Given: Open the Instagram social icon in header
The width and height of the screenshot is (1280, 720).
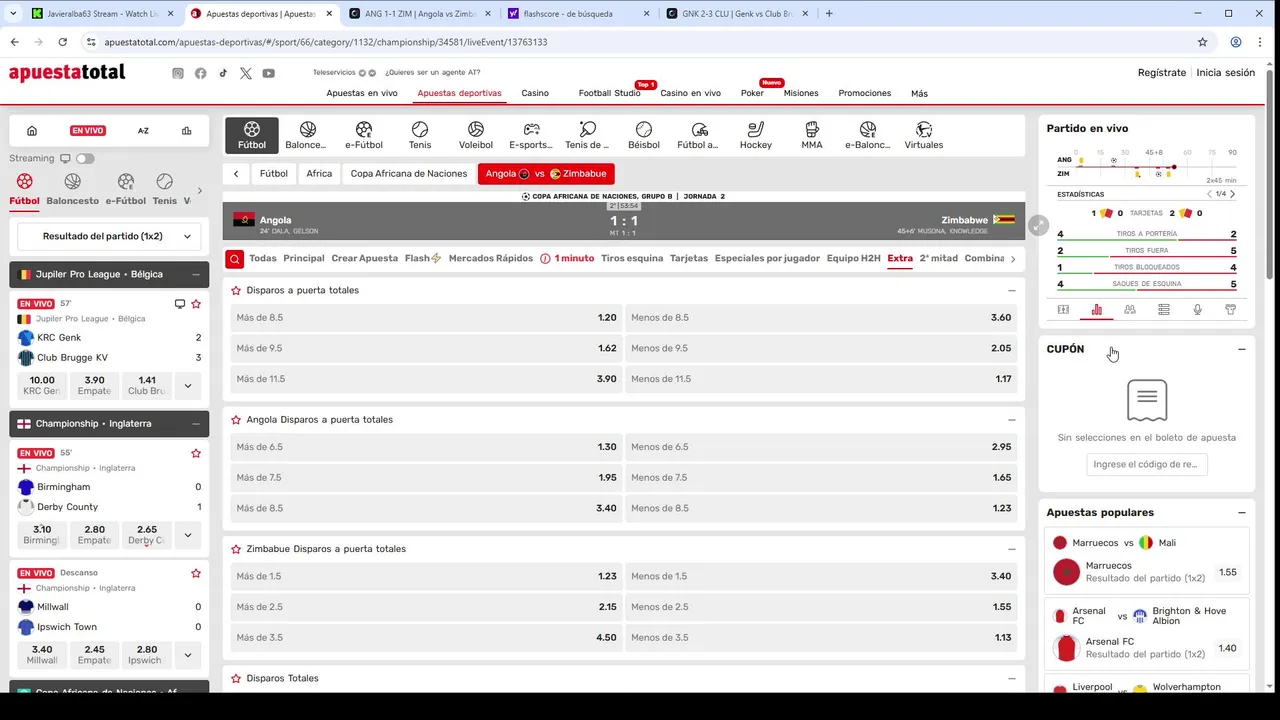Looking at the screenshot, I should coord(178,73).
